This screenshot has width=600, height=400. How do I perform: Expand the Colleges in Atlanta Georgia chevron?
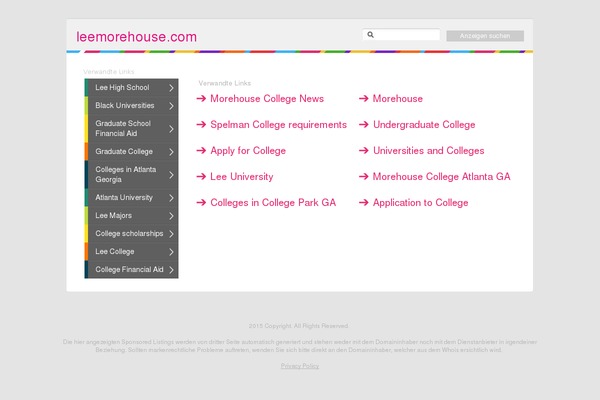click(171, 175)
